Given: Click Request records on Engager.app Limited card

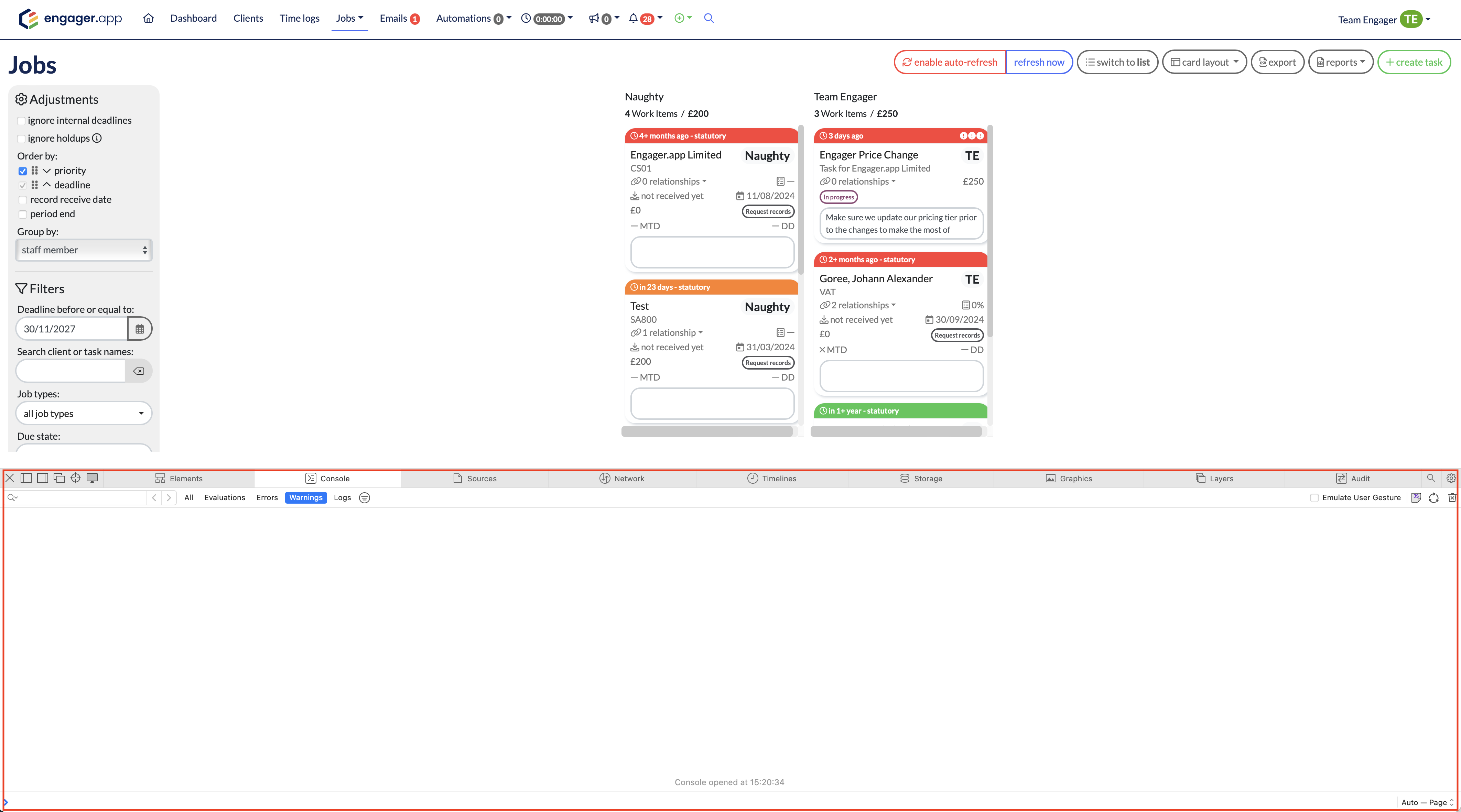Looking at the screenshot, I should (768, 211).
